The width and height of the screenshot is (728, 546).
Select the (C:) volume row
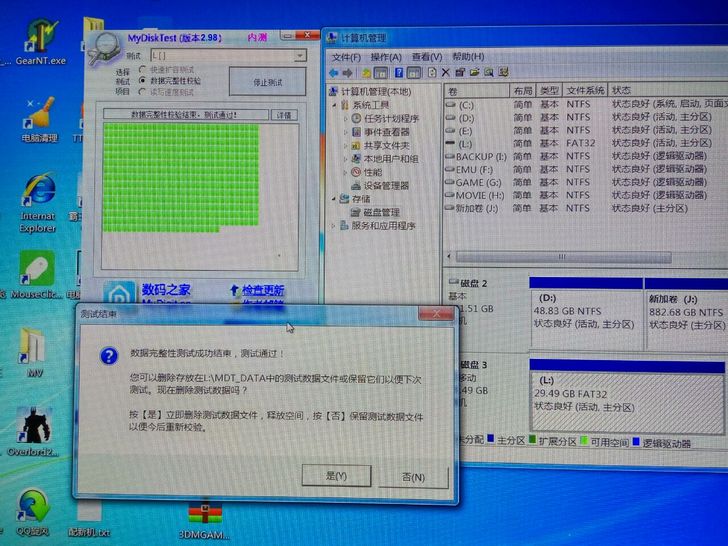(x=586, y=104)
